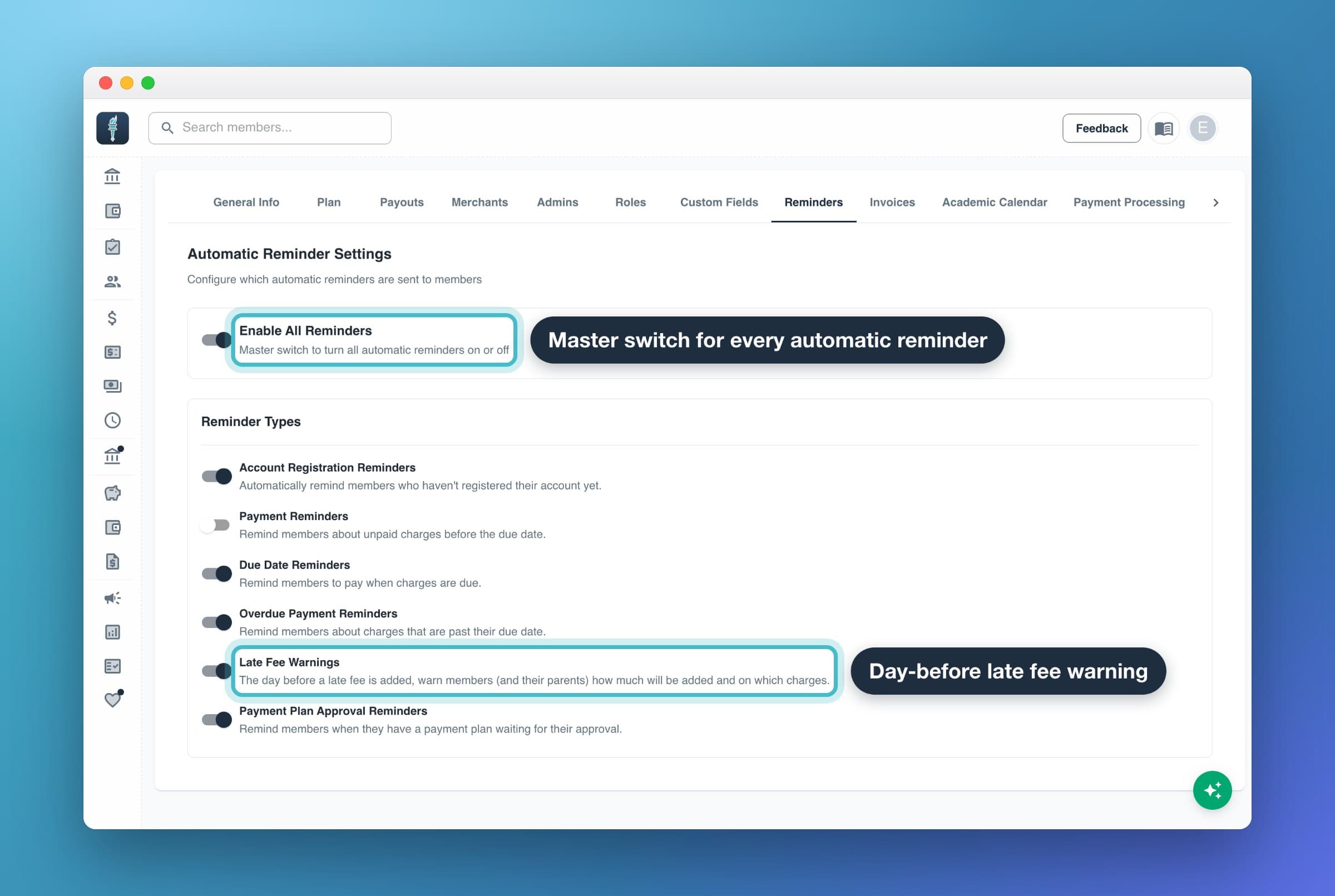Viewport: 1335px width, 896px height.
Task: Open the bank icon with notification dot
Action: pos(112,456)
